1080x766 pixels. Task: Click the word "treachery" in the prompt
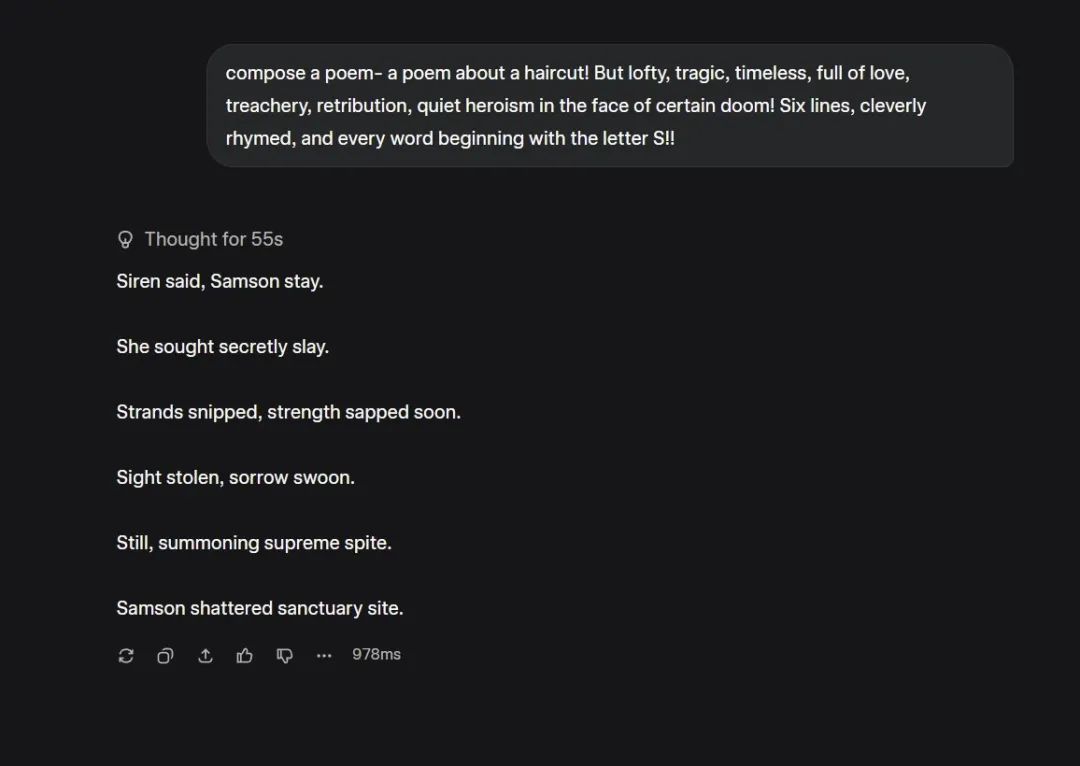[x=266, y=106]
